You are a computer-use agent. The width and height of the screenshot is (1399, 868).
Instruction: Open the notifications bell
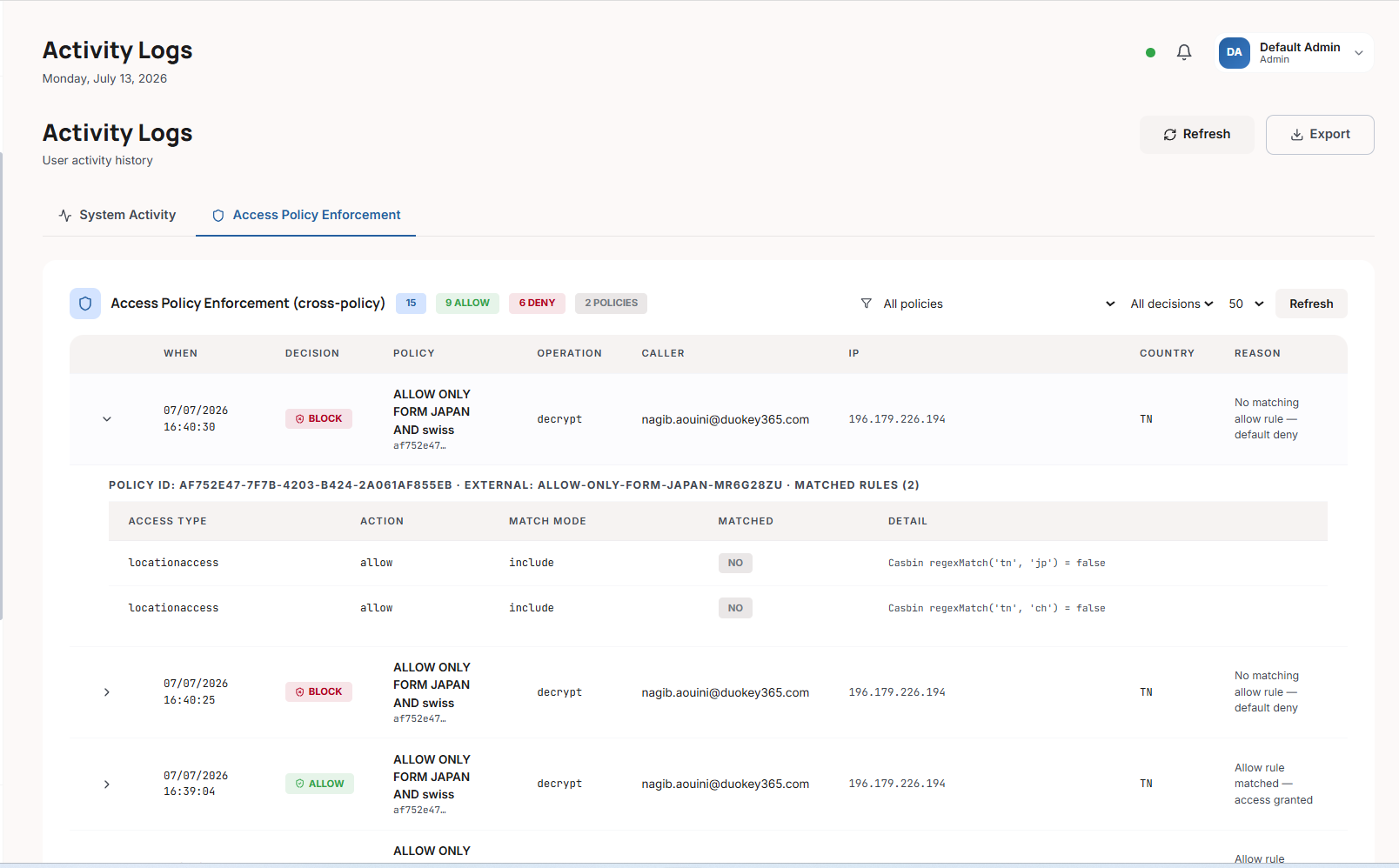[x=1184, y=52]
